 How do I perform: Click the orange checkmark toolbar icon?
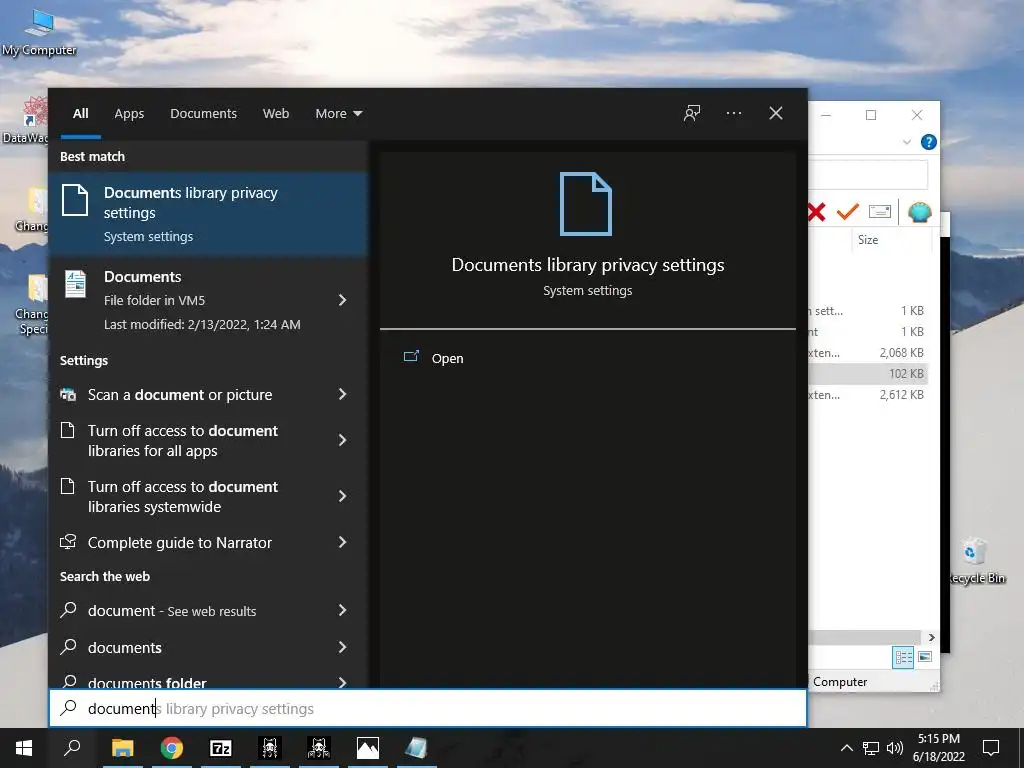[x=848, y=212]
